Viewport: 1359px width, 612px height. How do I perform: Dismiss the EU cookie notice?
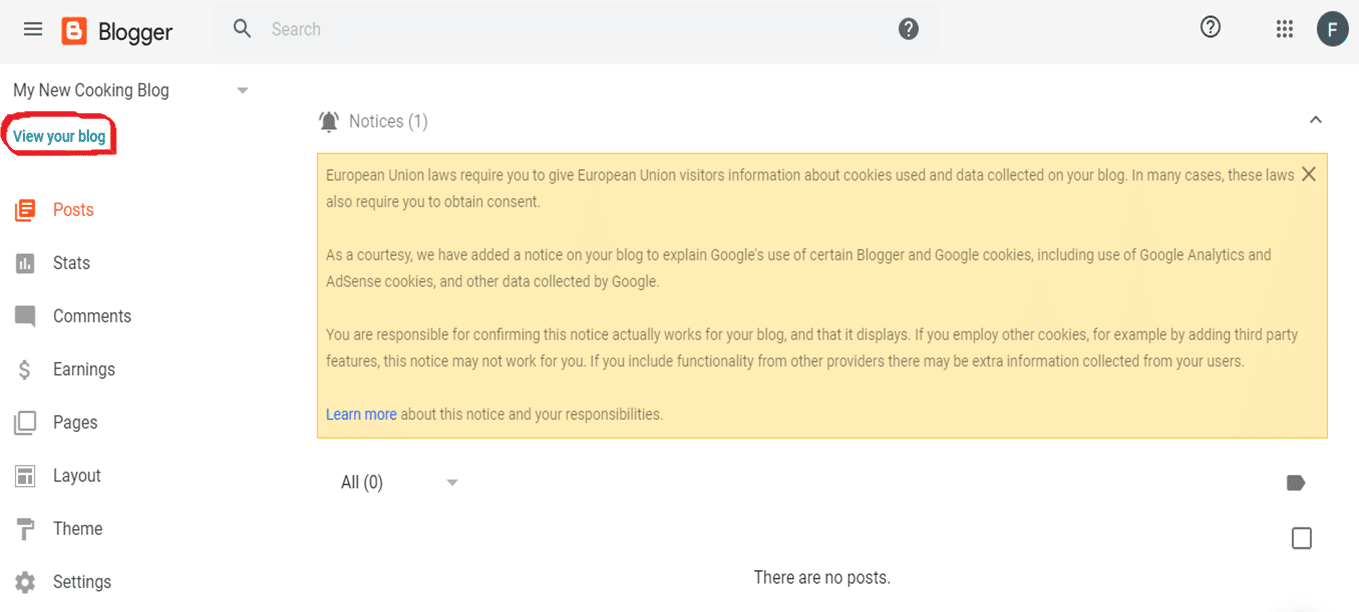[x=1308, y=175]
